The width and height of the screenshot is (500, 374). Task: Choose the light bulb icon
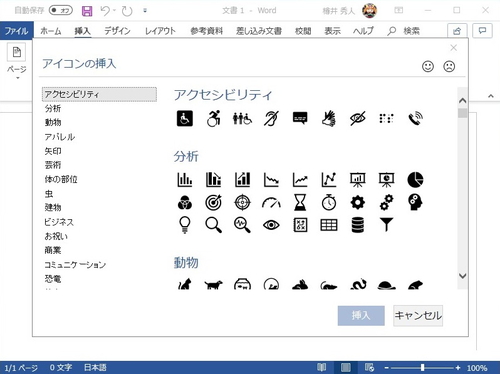pos(185,225)
